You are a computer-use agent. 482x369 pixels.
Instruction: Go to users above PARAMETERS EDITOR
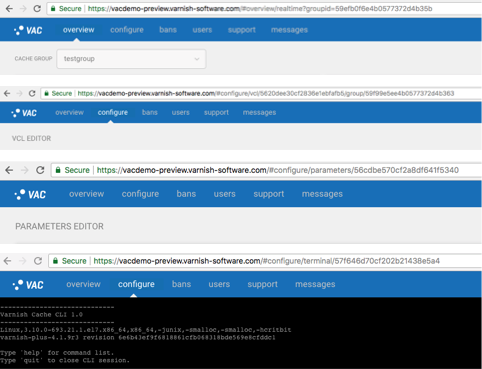225,194
